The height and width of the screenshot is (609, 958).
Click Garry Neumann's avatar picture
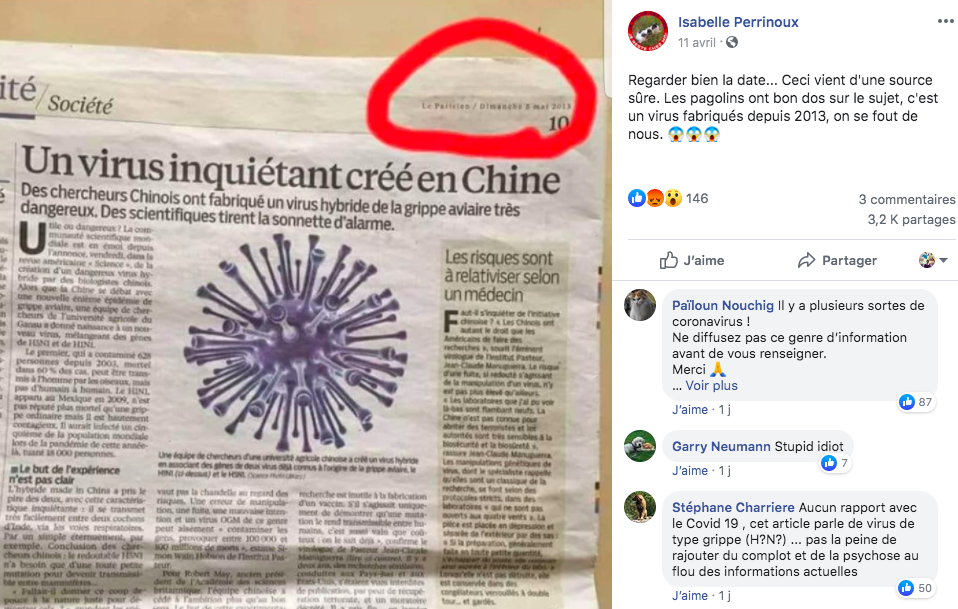tap(640, 446)
